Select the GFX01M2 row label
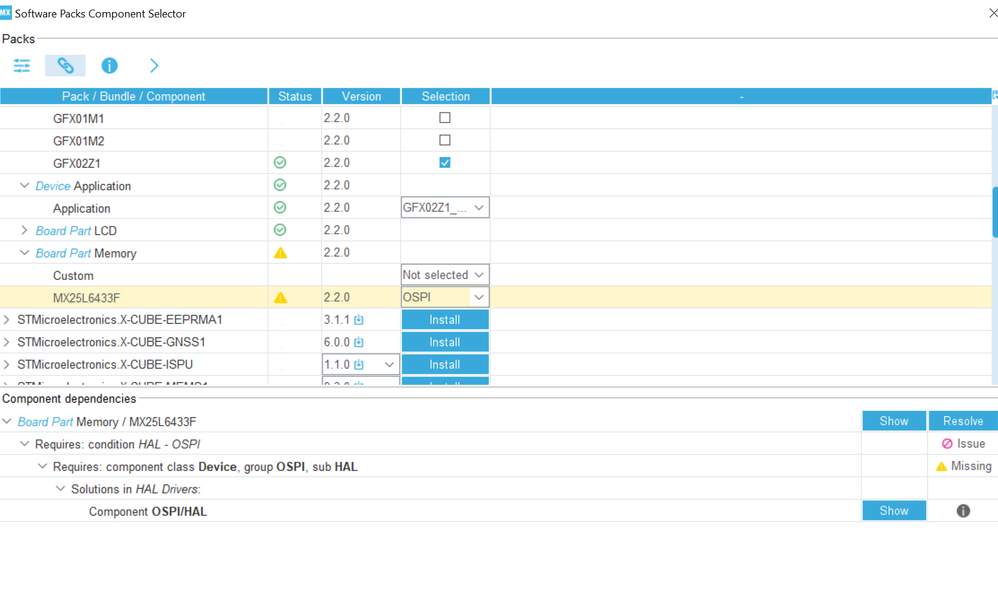998x602 pixels. click(x=78, y=141)
